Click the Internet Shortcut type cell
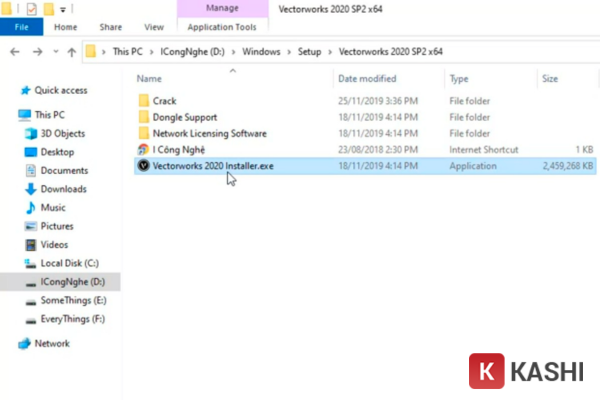This screenshot has width=600, height=400. coord(484,150)
